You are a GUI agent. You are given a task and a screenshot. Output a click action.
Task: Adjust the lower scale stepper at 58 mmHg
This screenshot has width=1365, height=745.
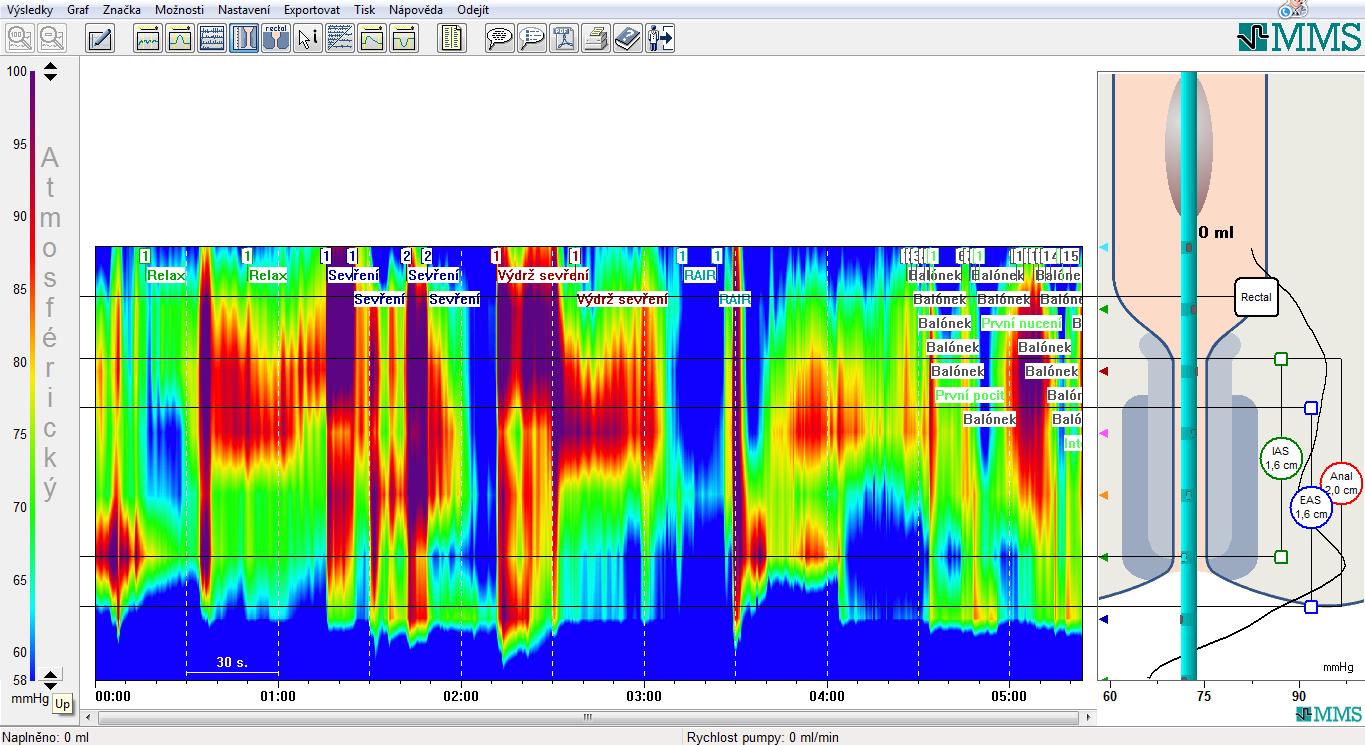[x=50, y=681]
